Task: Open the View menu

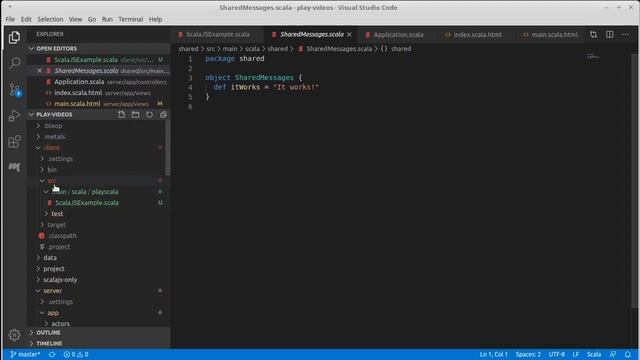Action: point(75,19)
